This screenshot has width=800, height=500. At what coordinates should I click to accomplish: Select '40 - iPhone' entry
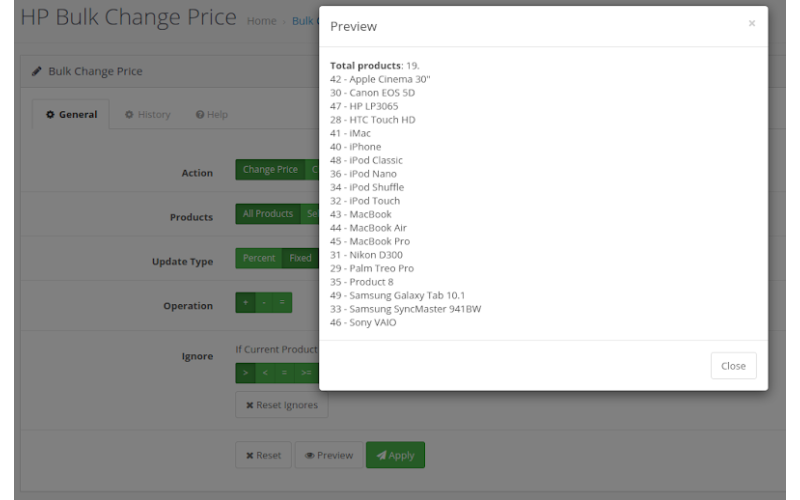click(356, 147)
